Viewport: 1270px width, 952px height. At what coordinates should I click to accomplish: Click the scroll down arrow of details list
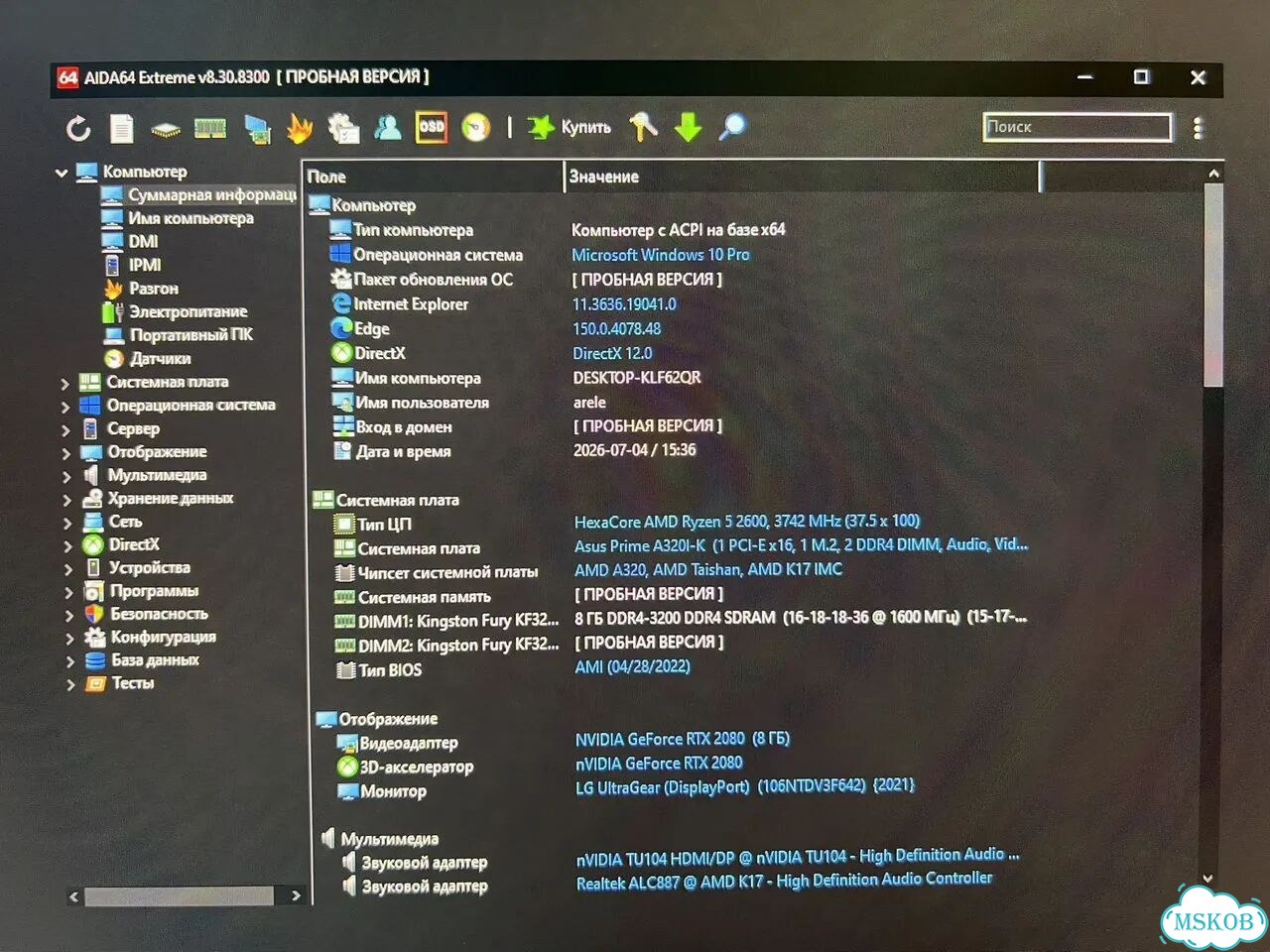(1208, 879)
